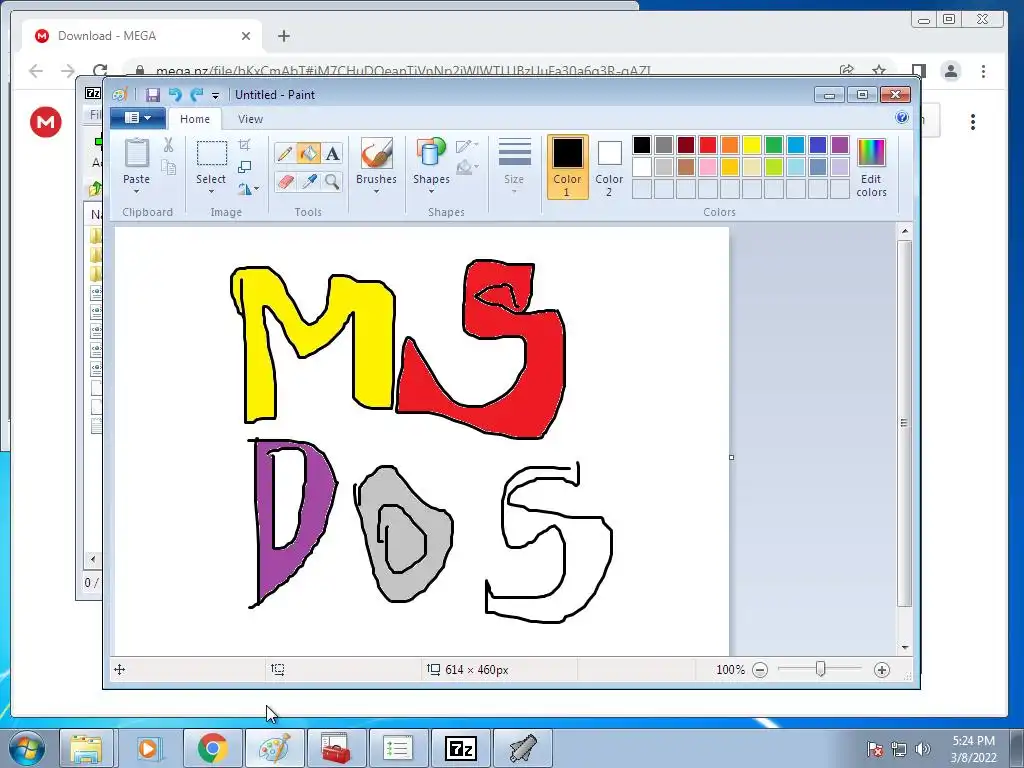
Task: Select the Color picker eyedropper tool
Action: point(308,181)
